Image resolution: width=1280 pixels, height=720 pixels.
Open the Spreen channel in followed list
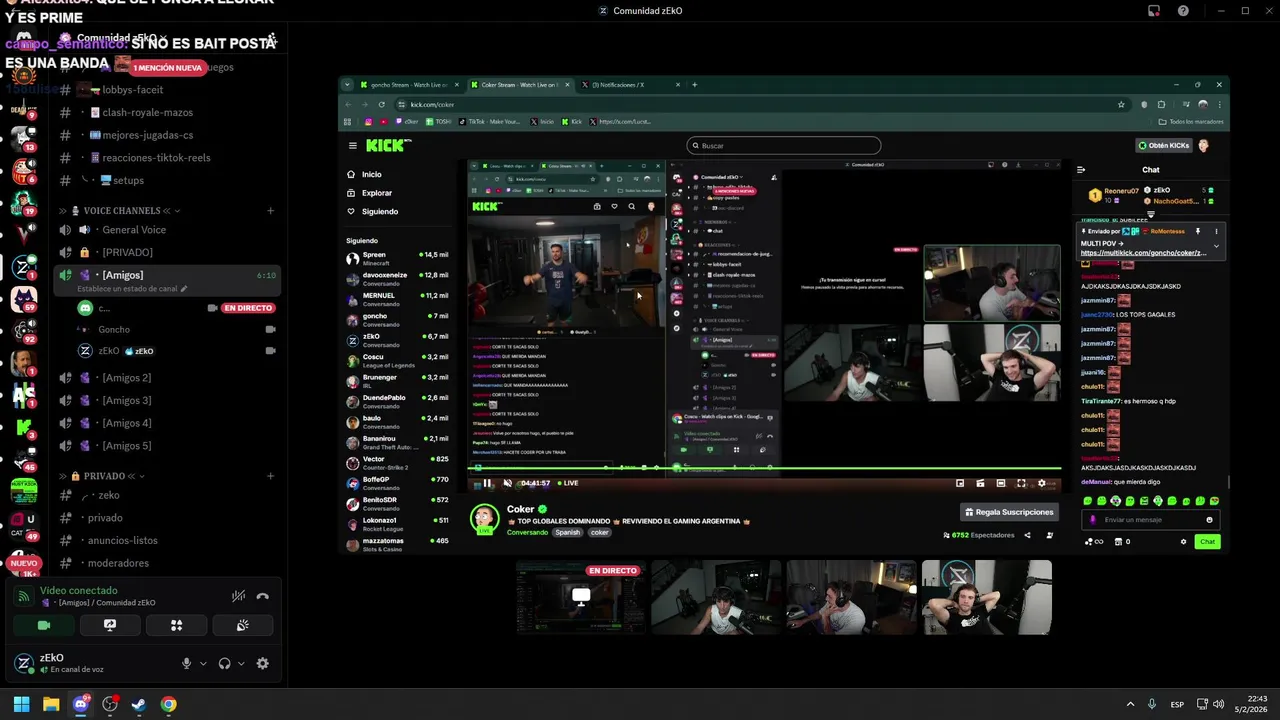(398, 258)
